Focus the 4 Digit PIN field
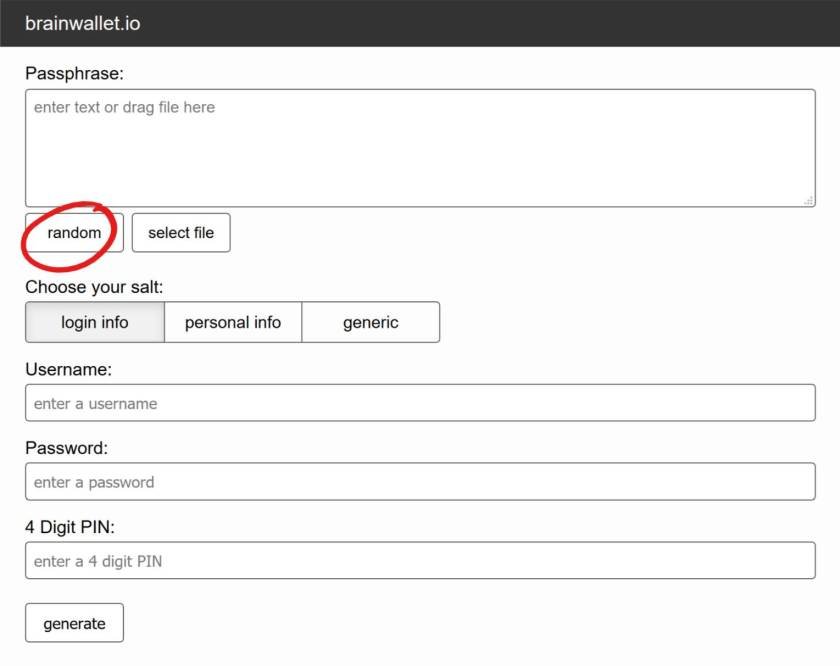 (420, 560)
